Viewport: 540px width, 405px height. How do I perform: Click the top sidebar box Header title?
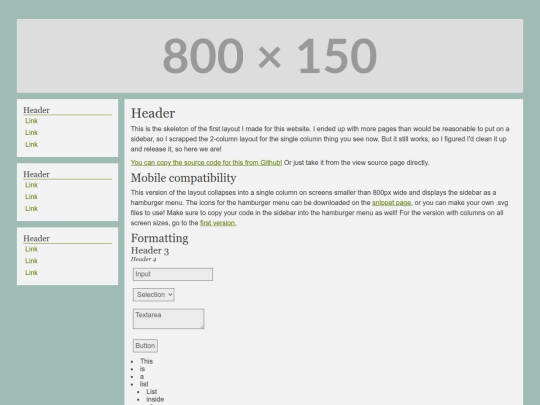37,110
